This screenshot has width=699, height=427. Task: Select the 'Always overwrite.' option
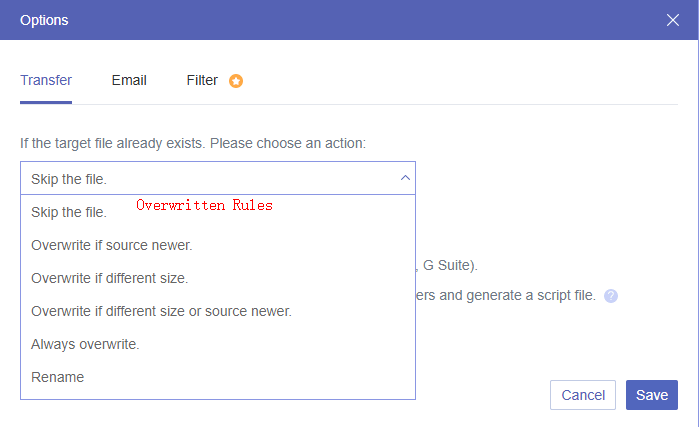click(x=85, y=344)
